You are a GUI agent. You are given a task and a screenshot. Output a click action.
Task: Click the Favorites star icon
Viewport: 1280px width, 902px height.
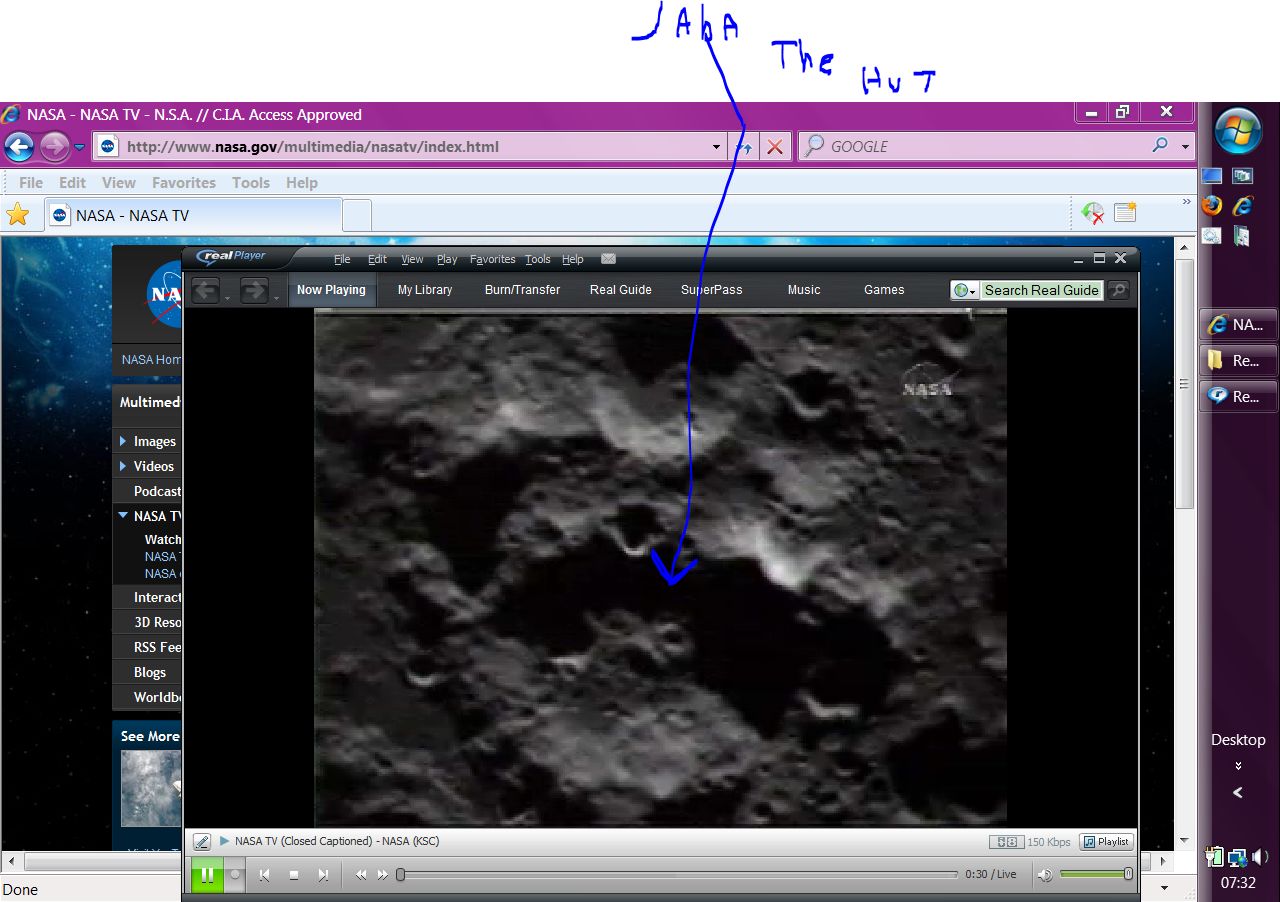[18, 214]
